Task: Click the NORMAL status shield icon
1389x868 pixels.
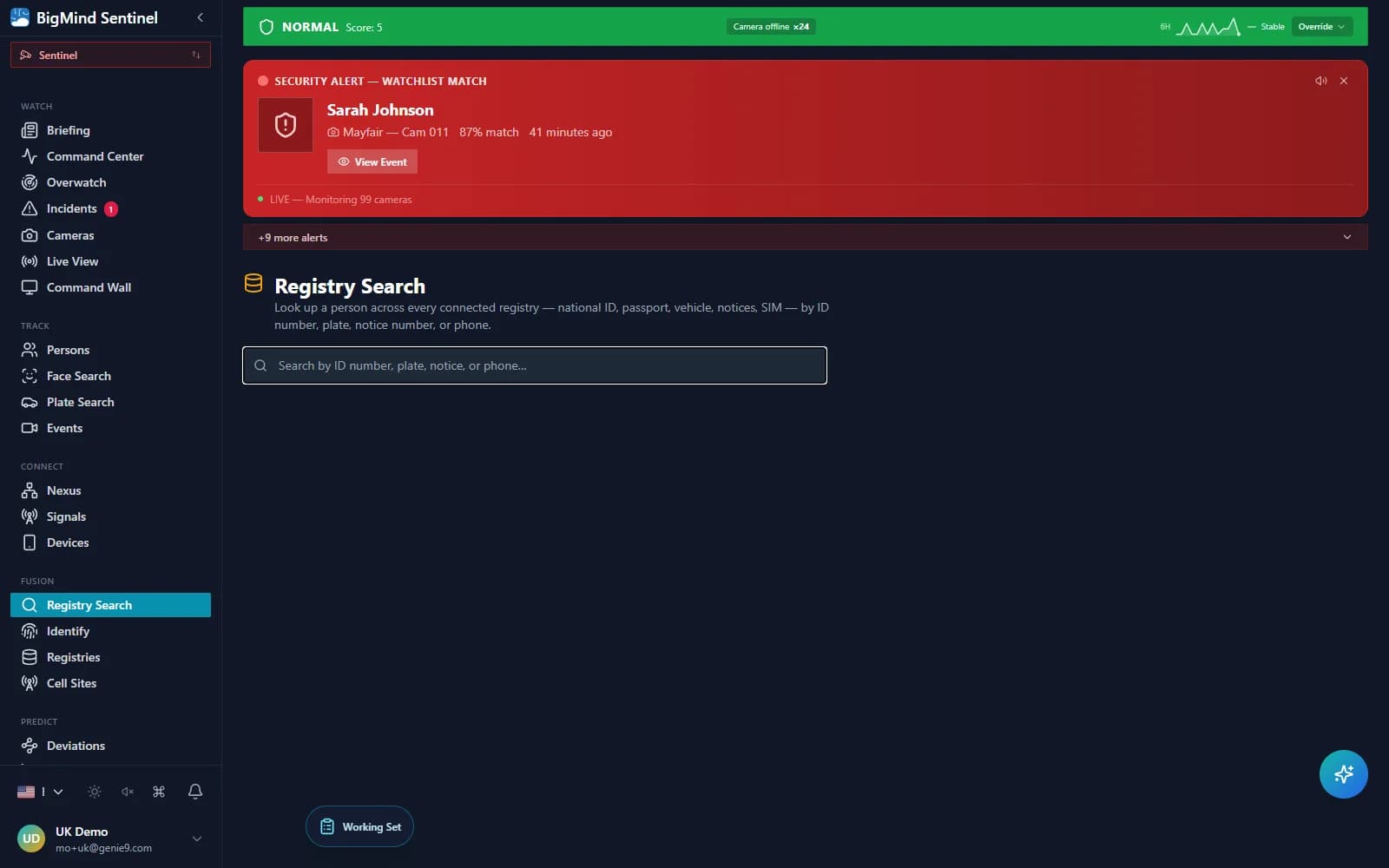Action: pyautogui.click(x=267, y=27)
